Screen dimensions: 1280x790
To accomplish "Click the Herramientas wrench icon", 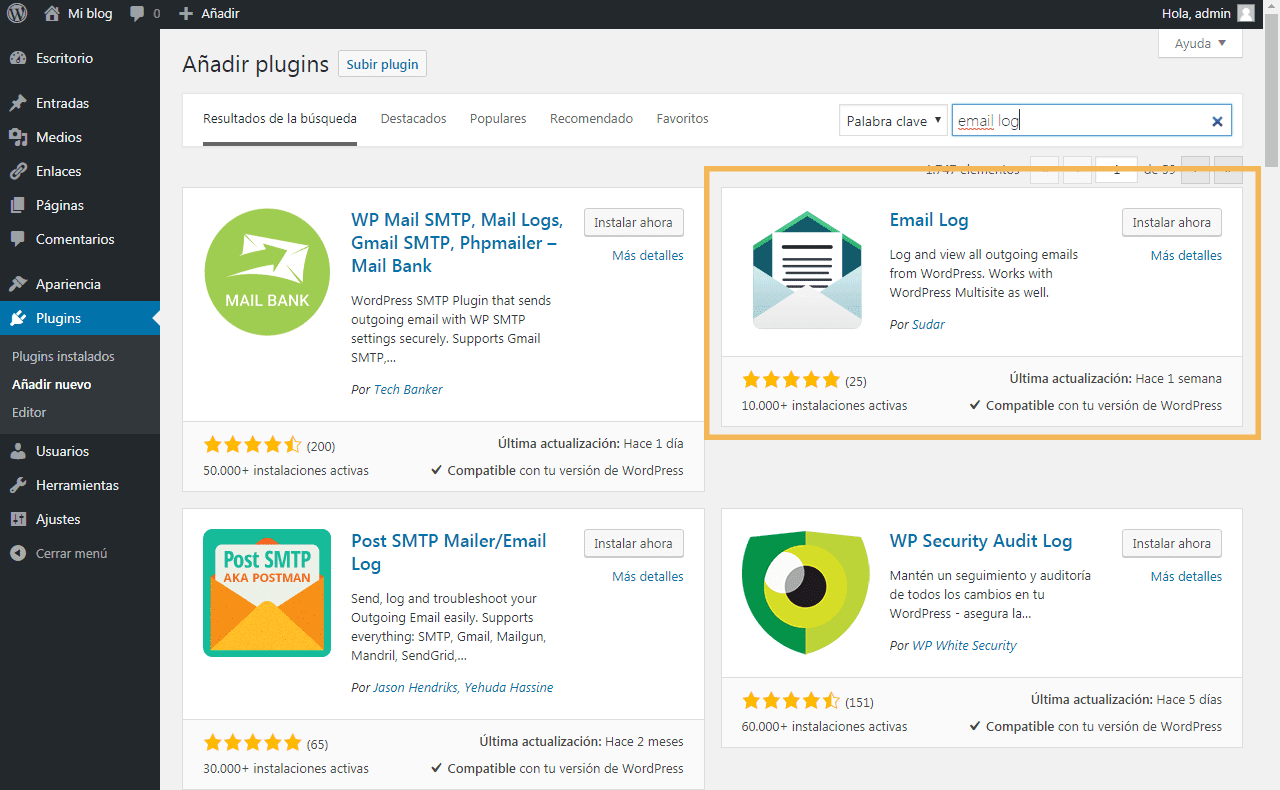I will click(18, 485).
